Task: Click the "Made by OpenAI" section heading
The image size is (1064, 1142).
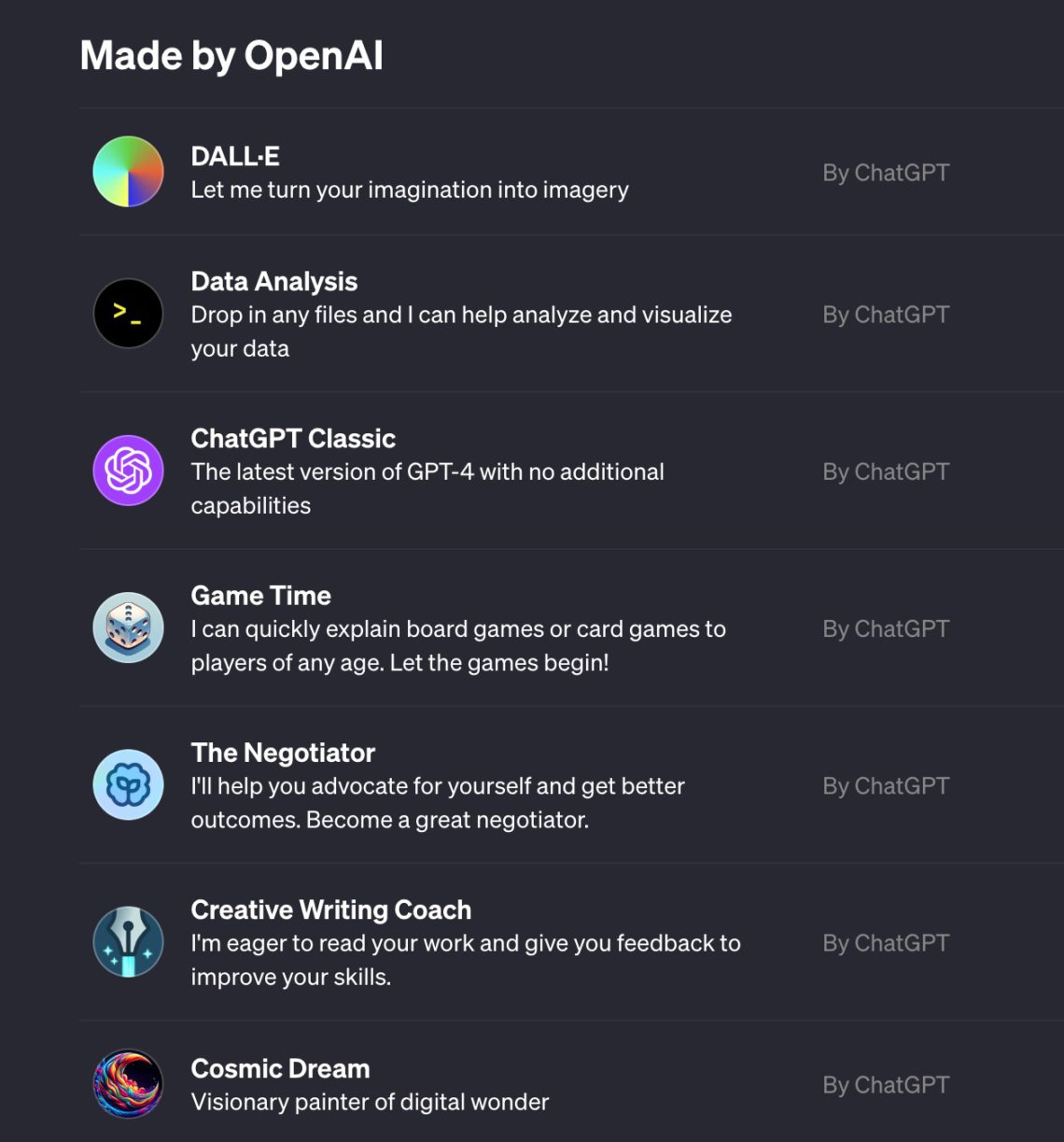Action: (x=231, y=55)
